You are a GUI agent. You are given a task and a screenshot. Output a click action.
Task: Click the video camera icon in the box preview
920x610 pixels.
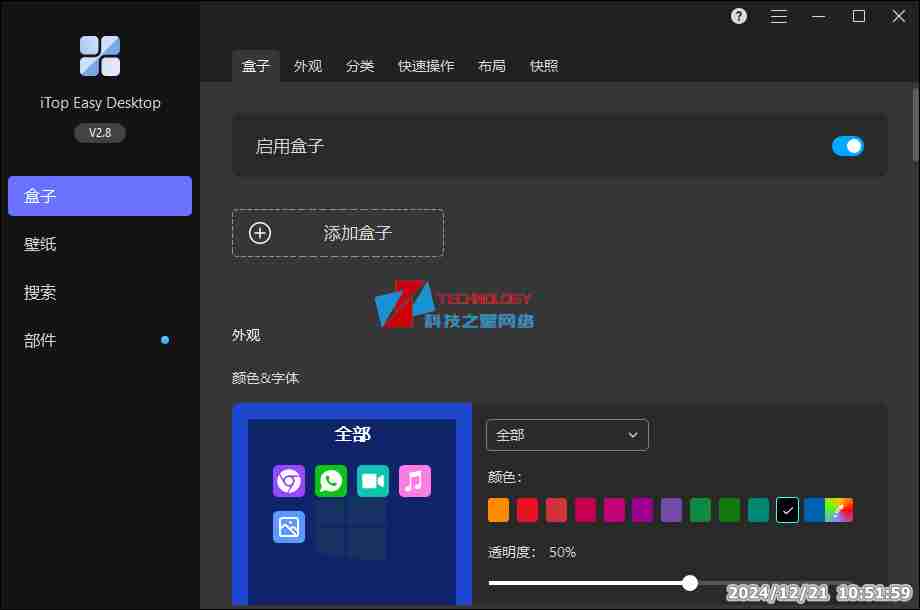372,480
